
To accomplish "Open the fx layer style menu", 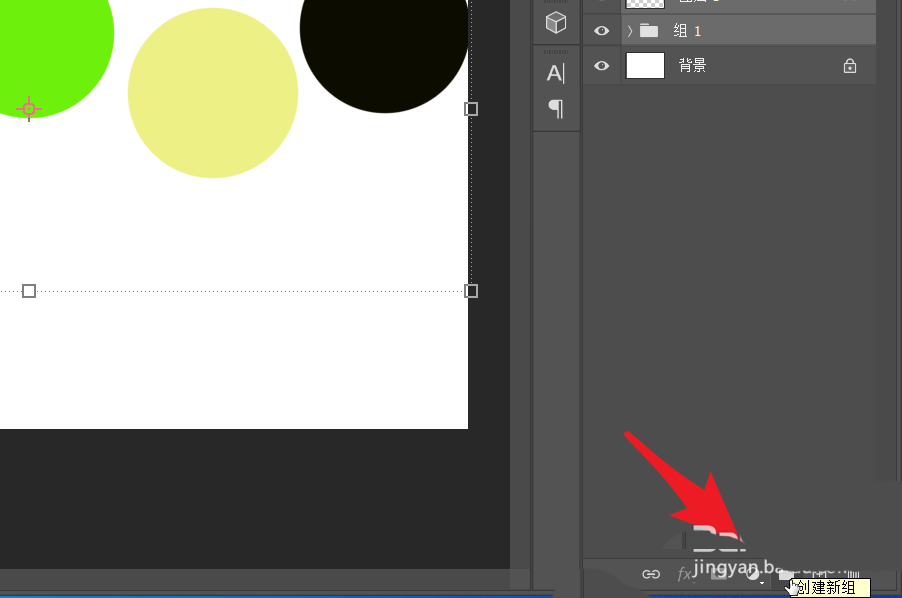I will tap(685, 574).
